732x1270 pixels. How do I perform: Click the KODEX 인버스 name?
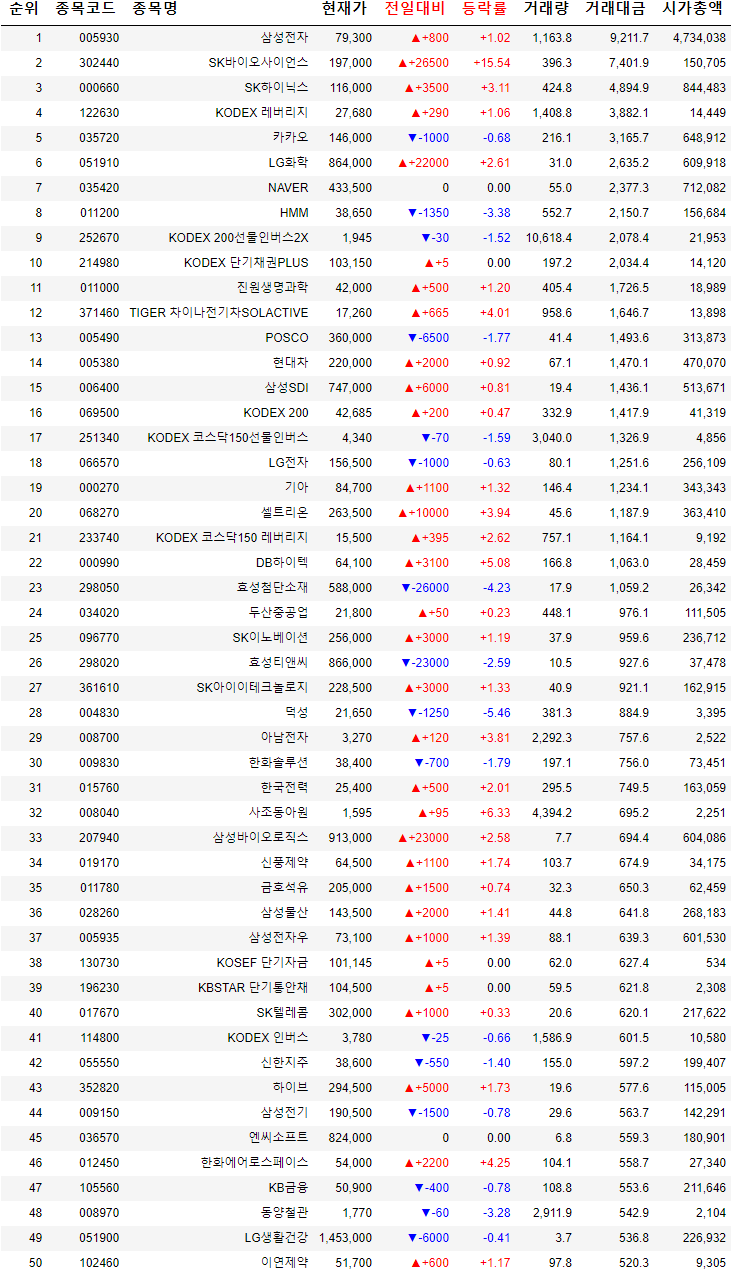click(268, 1038)
